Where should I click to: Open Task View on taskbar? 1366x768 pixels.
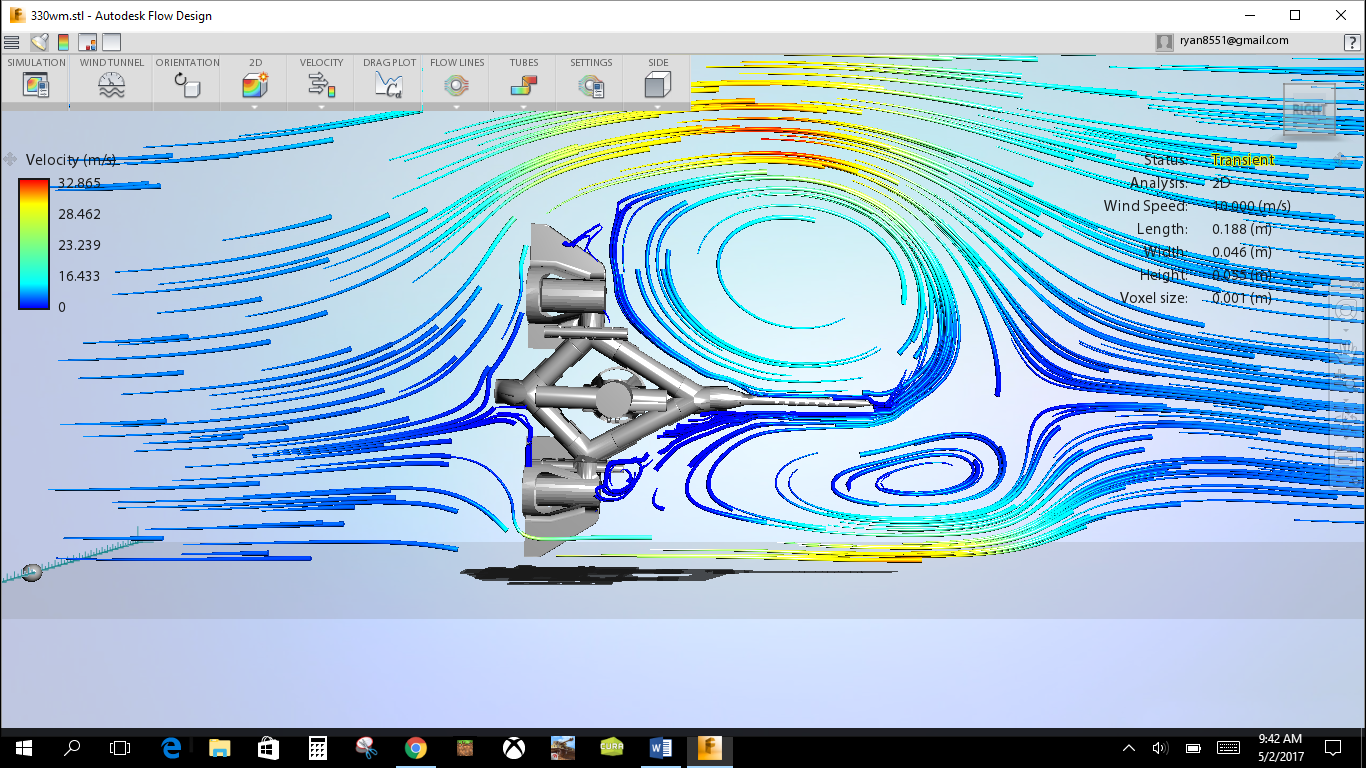[120, 748]
